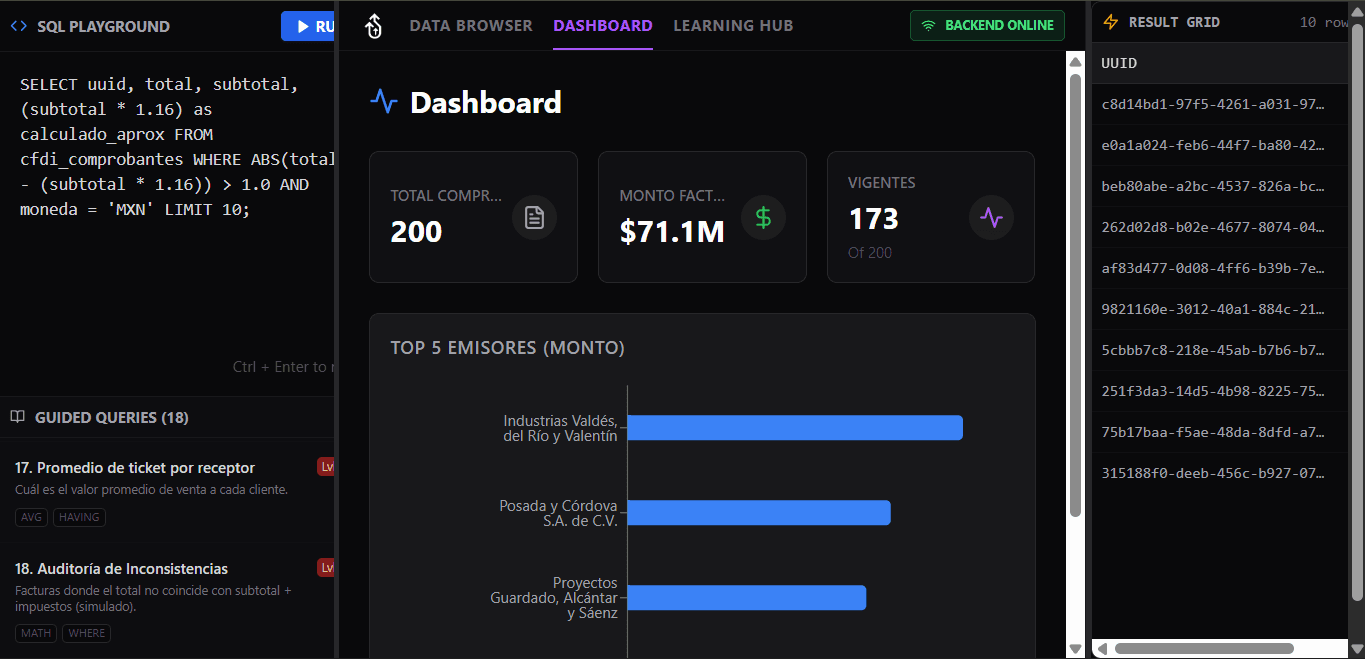Open guided query 18 Auditoría de Inconsistencias
This screenshot has width=1365, height=659.
point(121,569)
